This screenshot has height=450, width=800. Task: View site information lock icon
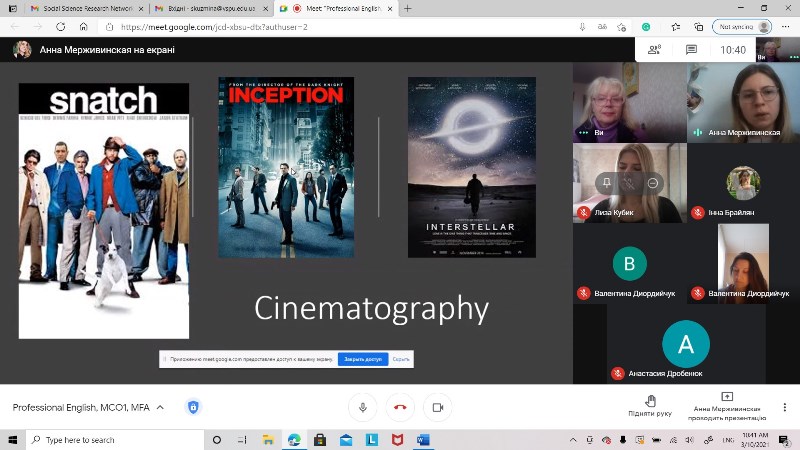(109, 27)
